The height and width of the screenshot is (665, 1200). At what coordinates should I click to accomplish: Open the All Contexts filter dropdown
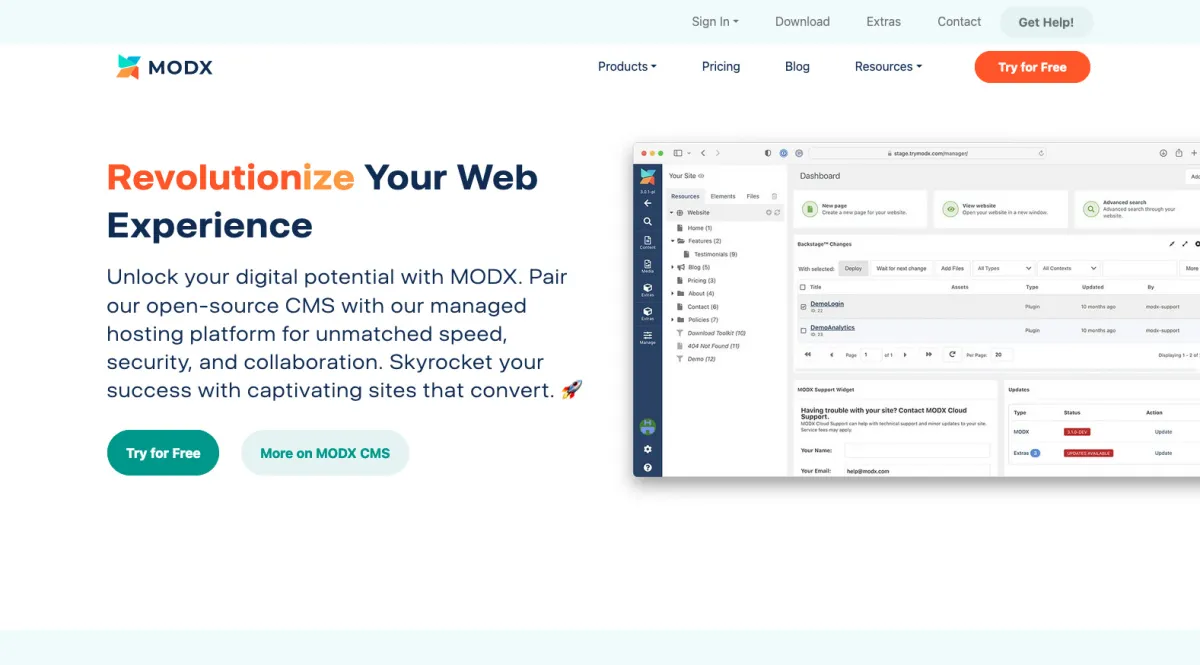1069,268
